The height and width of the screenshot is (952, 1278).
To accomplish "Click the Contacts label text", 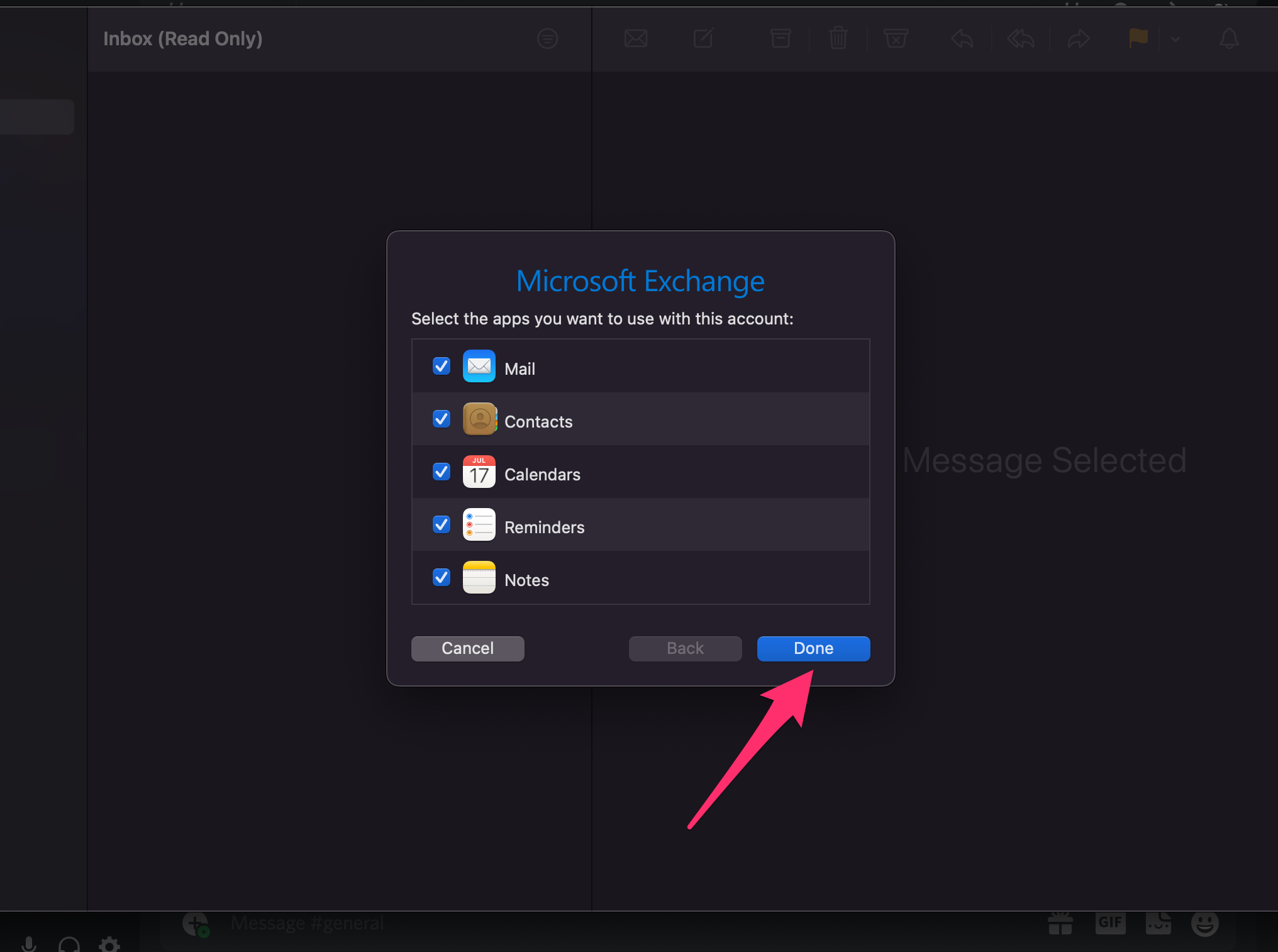I will click(538, 421).
